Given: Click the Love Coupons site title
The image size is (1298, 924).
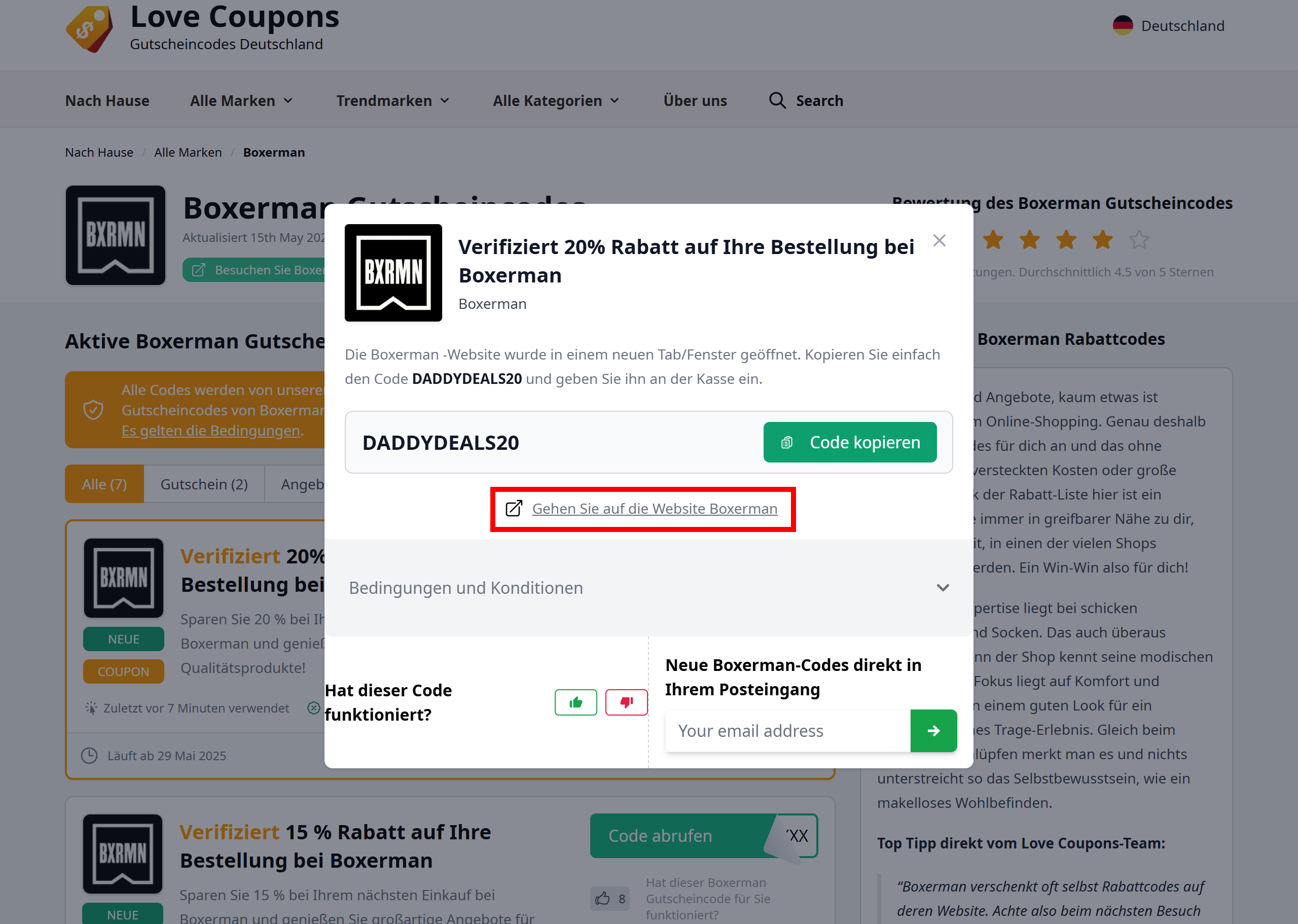Looking at the screenshot, I should tap(234, 17).
